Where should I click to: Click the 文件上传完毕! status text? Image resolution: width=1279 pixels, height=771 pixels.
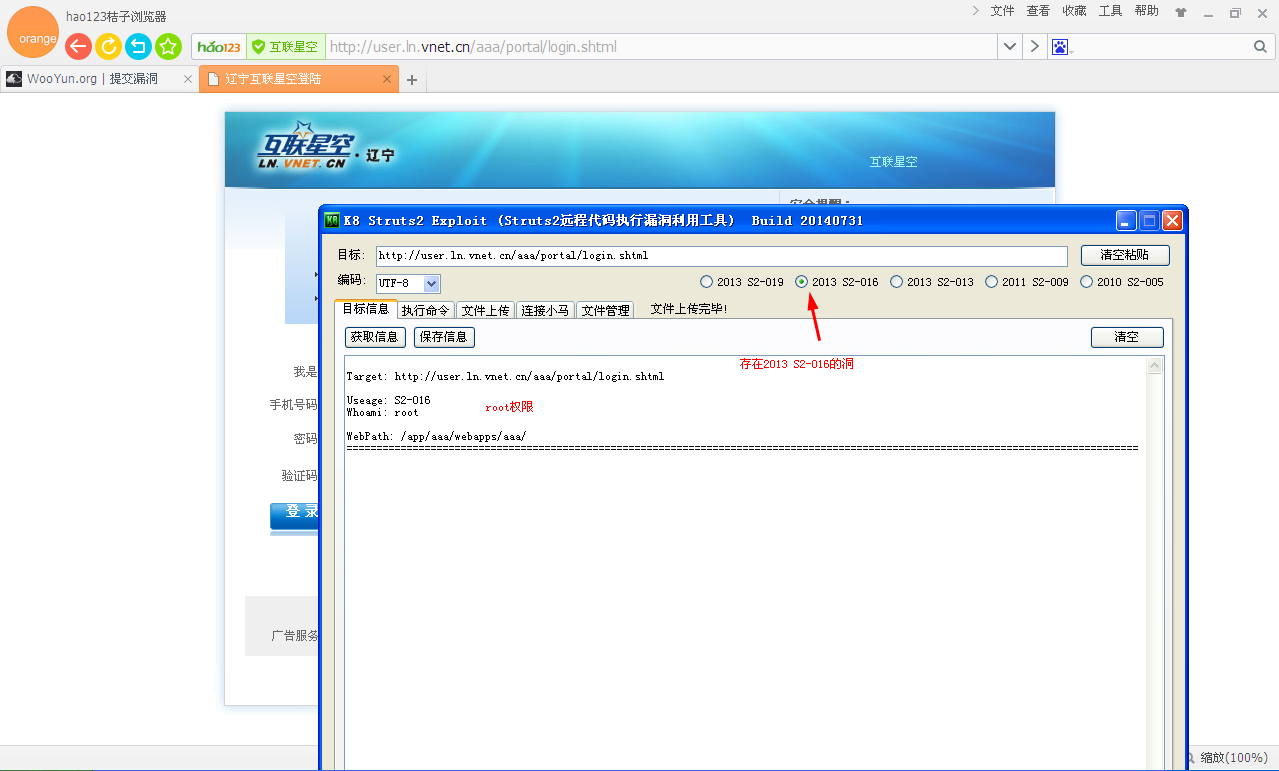point(689,309)
